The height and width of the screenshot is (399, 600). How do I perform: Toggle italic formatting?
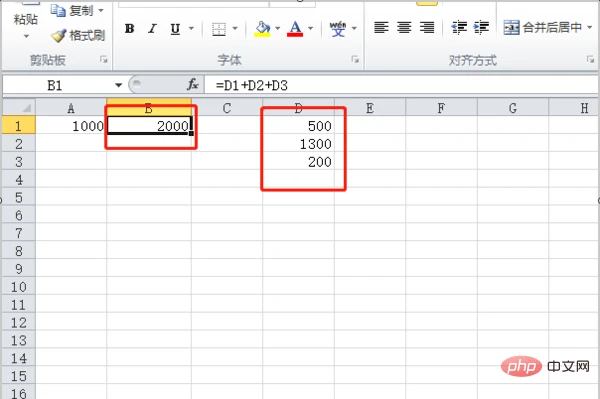point(152,28)
